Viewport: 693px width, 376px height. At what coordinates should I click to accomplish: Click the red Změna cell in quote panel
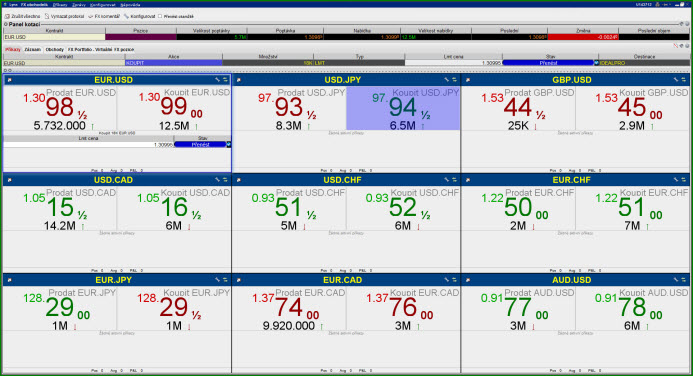[583, 37]
